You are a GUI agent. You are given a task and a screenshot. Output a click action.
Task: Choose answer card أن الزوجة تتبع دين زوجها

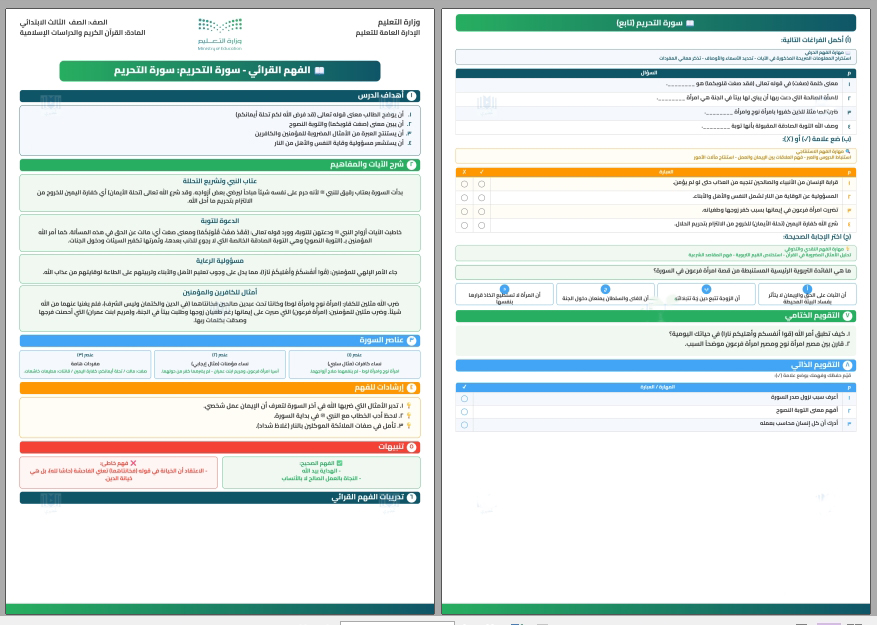[706, 294]
